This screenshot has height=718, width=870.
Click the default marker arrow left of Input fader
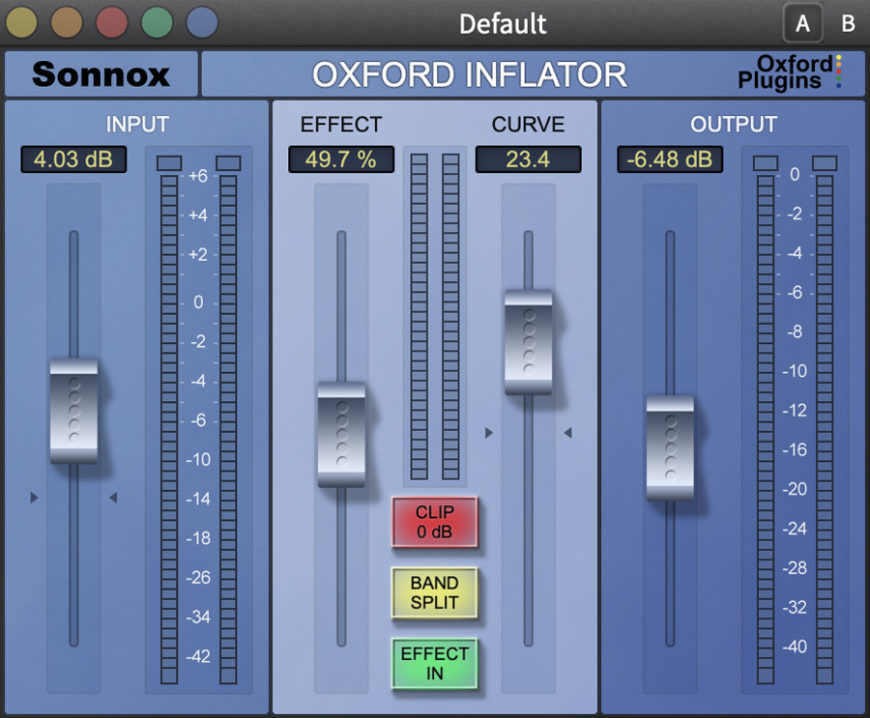pos(35,497)
